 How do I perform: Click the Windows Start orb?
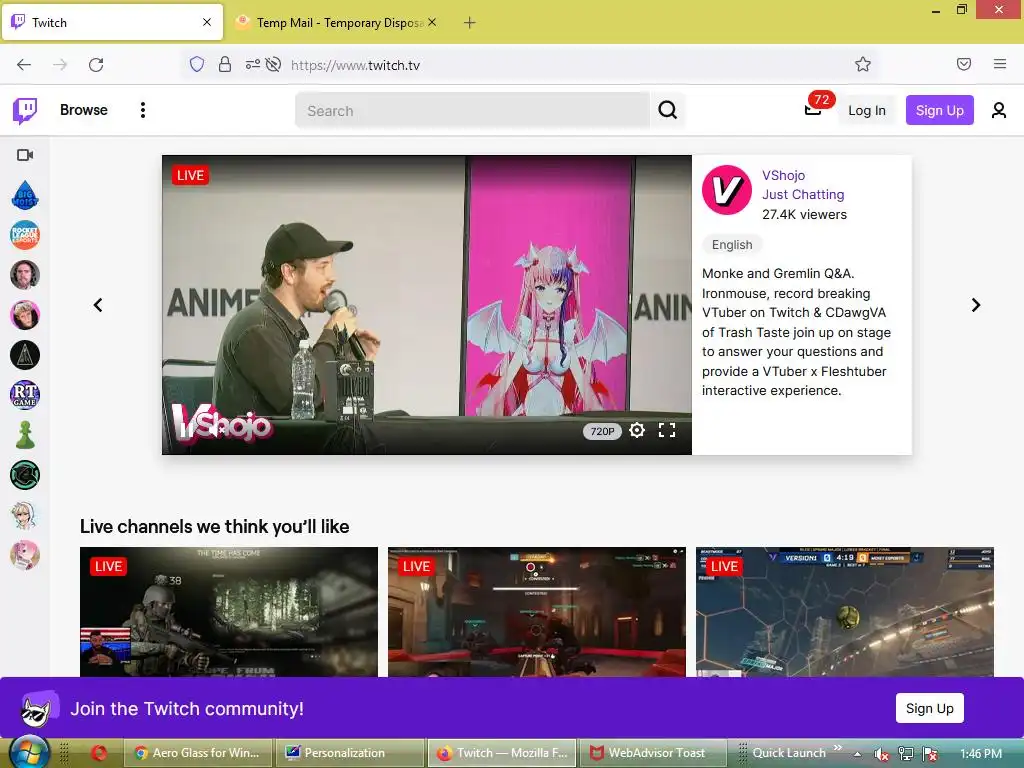pyautogui.click(x=29, y=753)
